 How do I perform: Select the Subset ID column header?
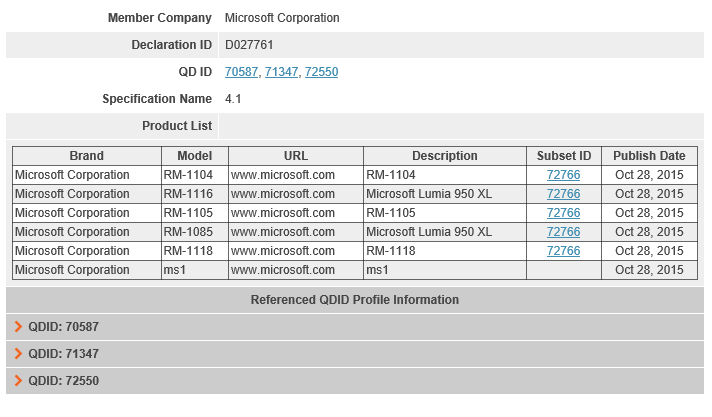coord(564,156)
